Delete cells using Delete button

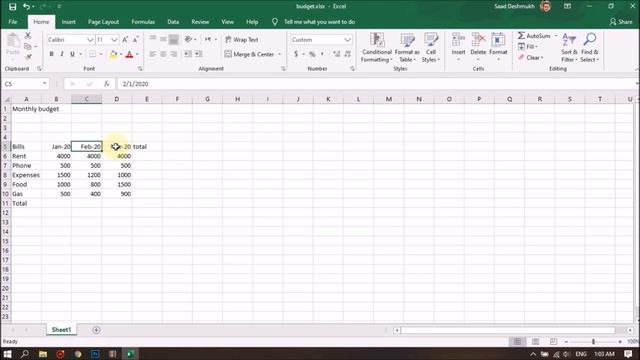pyautogui.click(x=478, y=47)
